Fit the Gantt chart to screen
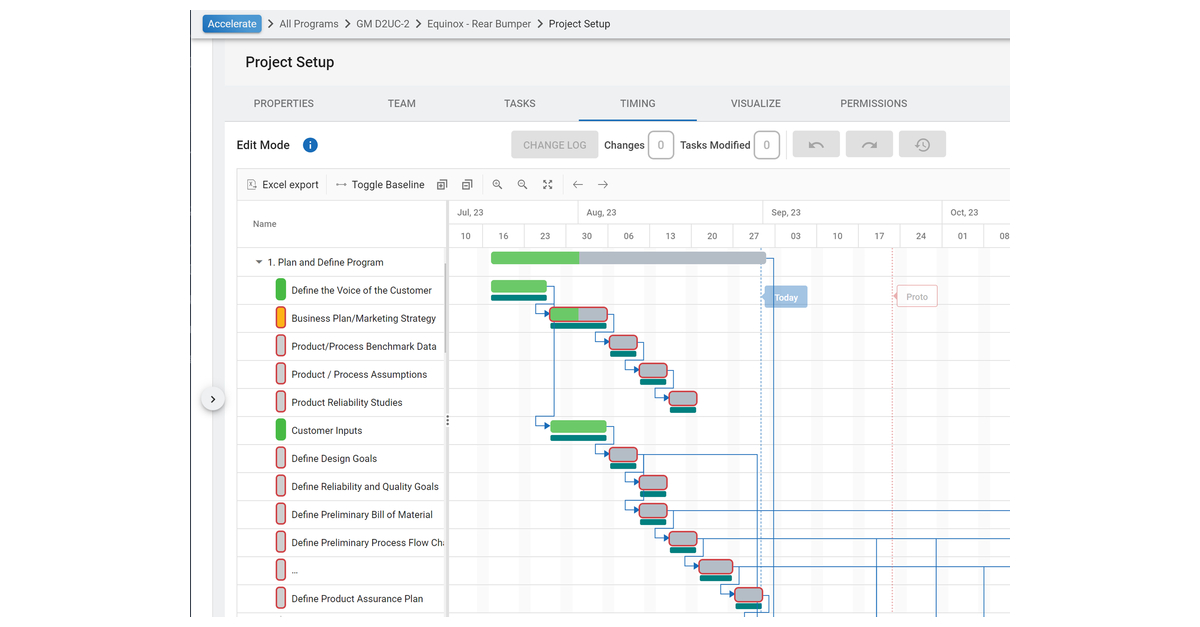Viewport: 1200px width, 627px height. tap(546, 184)
